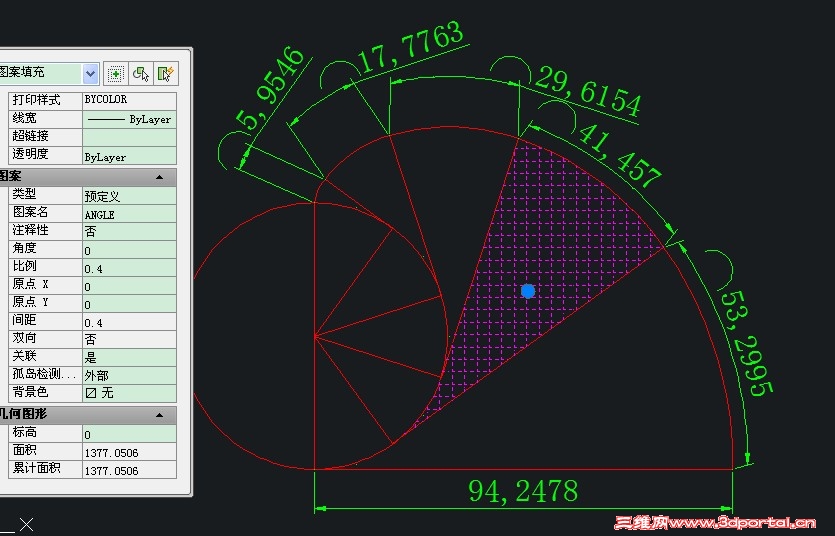Select the 17,7763 arc dimension text
The width and height of the screenshot is (835, 536).
click(411, 46)
